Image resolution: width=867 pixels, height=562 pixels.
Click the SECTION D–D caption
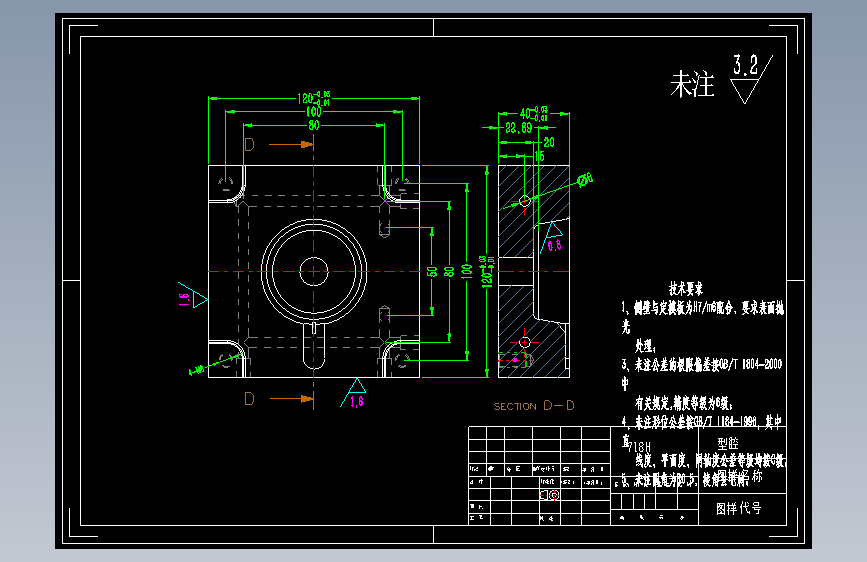pos(534,406)
